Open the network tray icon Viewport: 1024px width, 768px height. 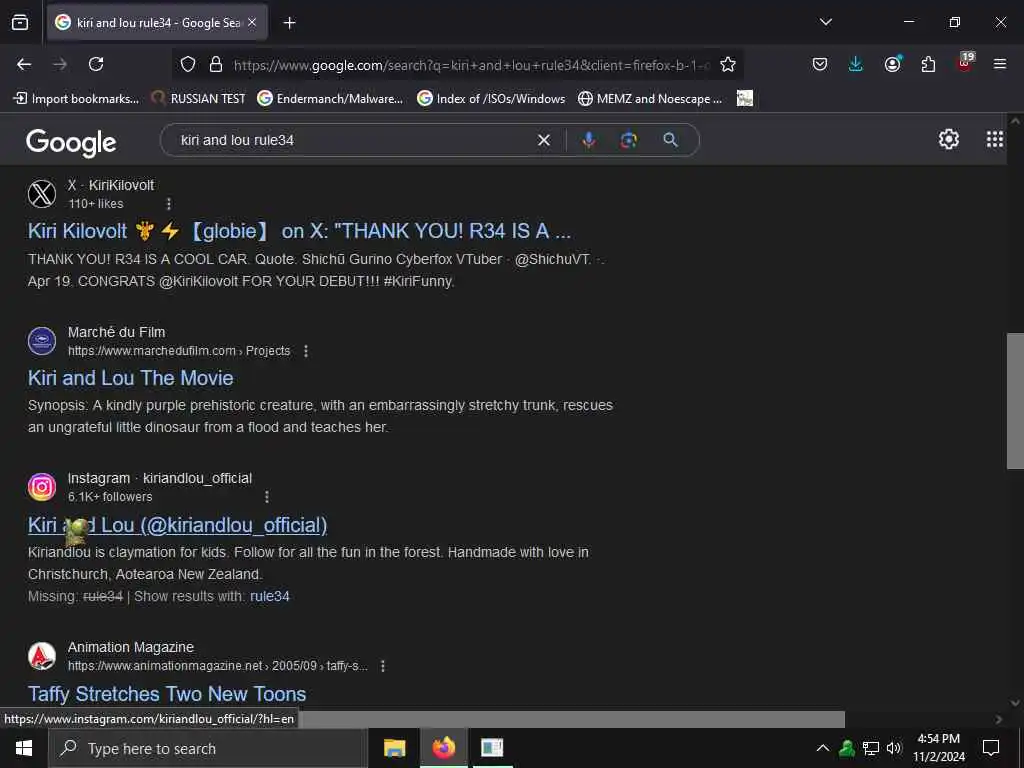click(x=871, y=748)
